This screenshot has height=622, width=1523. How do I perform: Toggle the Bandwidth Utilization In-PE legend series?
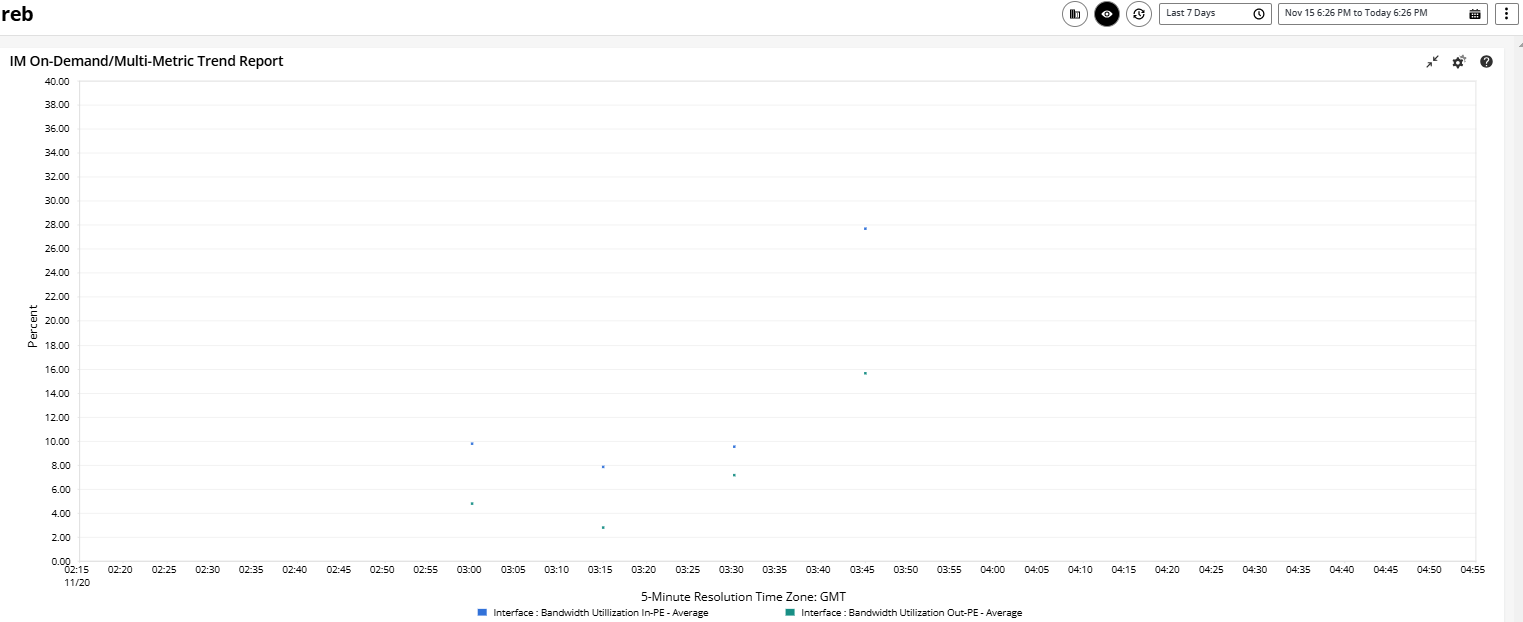click(600, 613)
